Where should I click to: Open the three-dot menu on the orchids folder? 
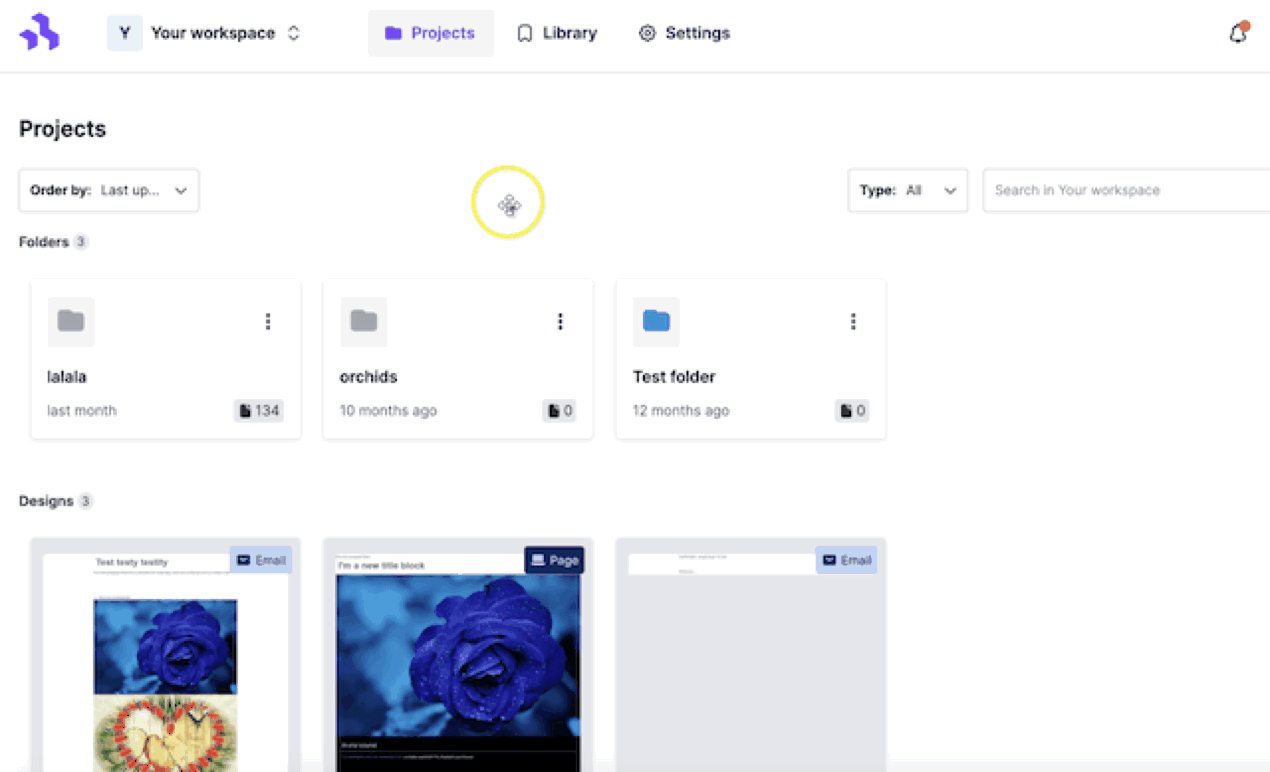[560, 321]
